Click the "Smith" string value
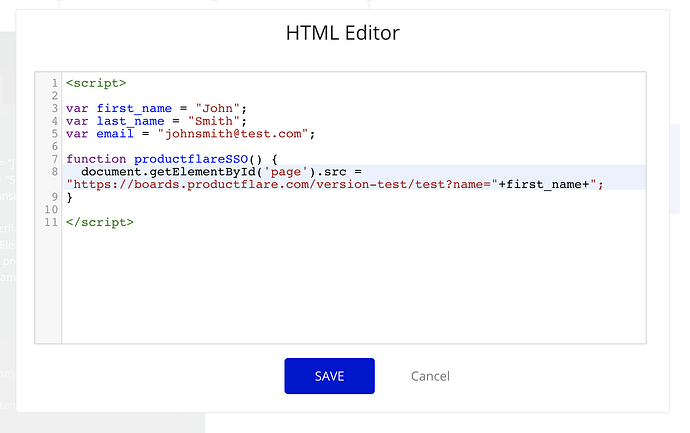 [213, 121]
